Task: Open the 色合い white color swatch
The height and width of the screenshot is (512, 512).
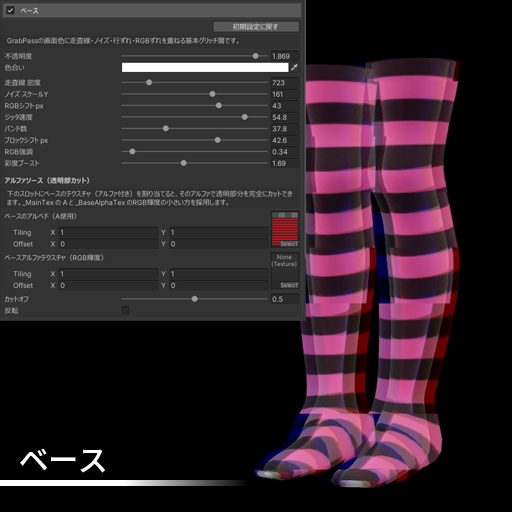Action: point(205,67)
